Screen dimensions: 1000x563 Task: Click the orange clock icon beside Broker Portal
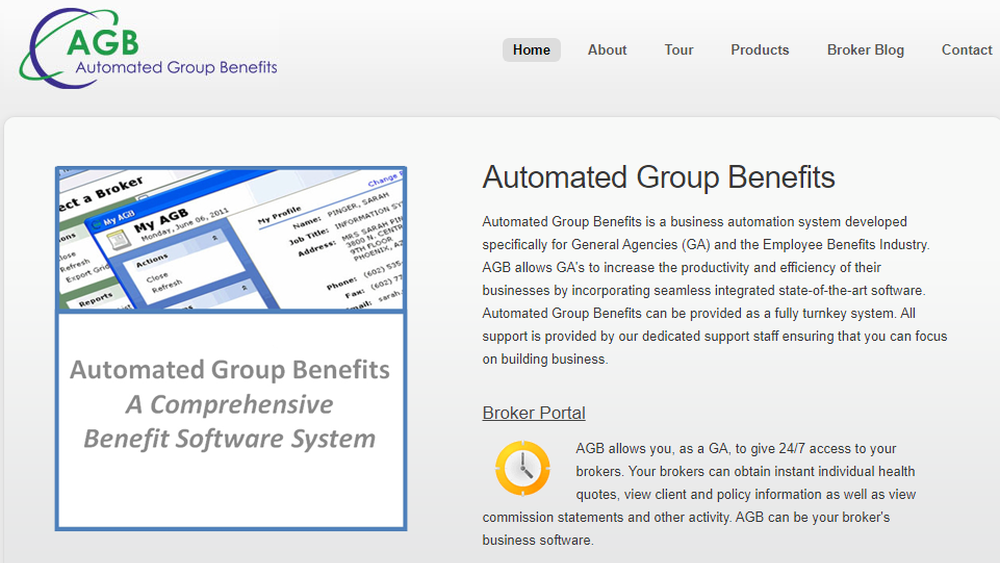(522, 468)
